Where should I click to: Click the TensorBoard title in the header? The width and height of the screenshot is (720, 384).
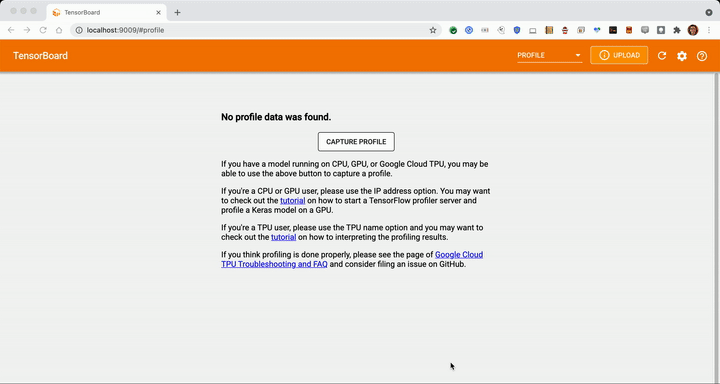click(x=40, y=56)
